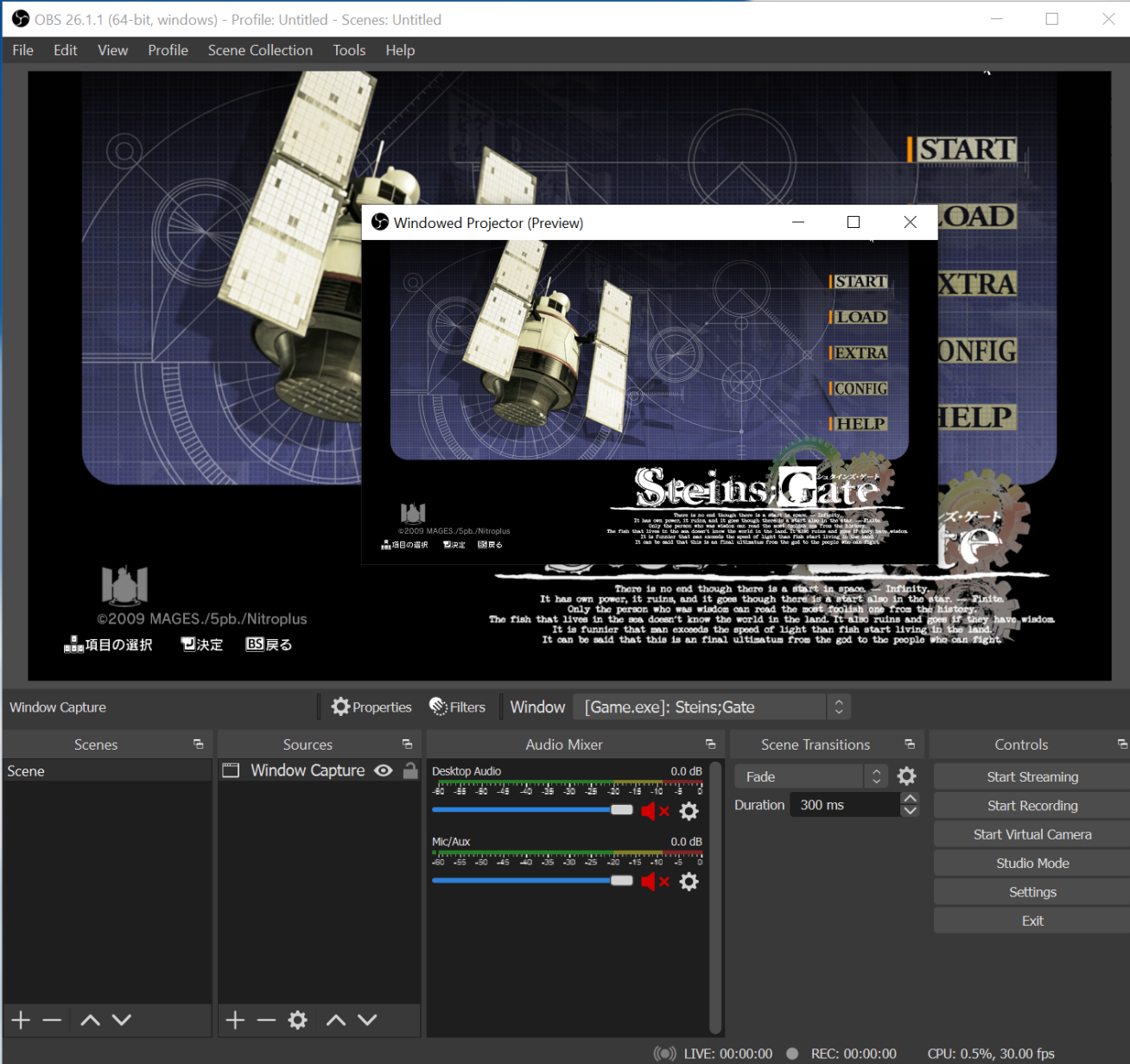The width and height of the screenshot is (1130, 1064).
Task: Open Filters for the selected source
Action: tap(458, 707)
